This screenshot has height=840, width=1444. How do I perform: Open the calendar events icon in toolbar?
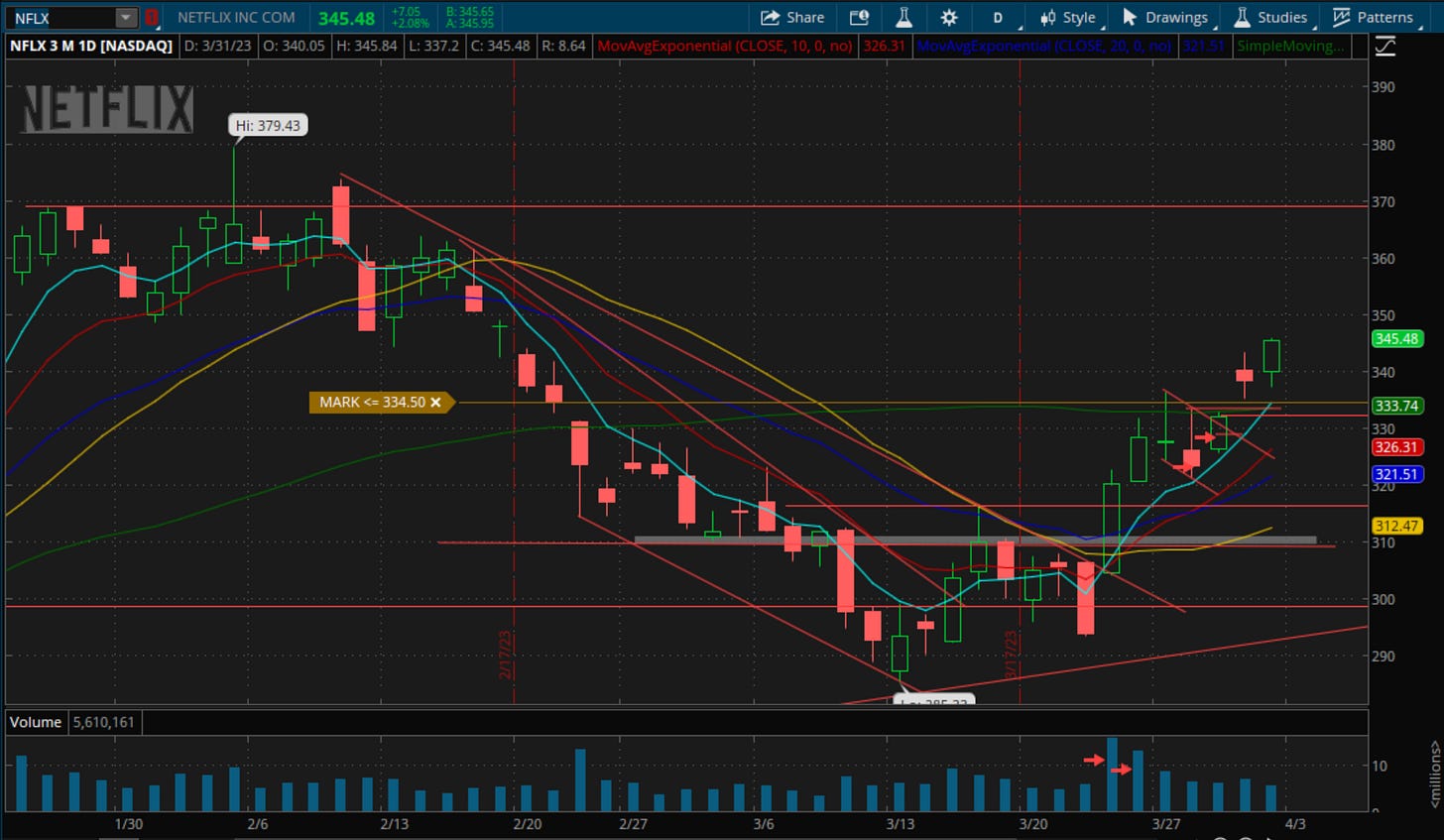click(x=859, y=18)
